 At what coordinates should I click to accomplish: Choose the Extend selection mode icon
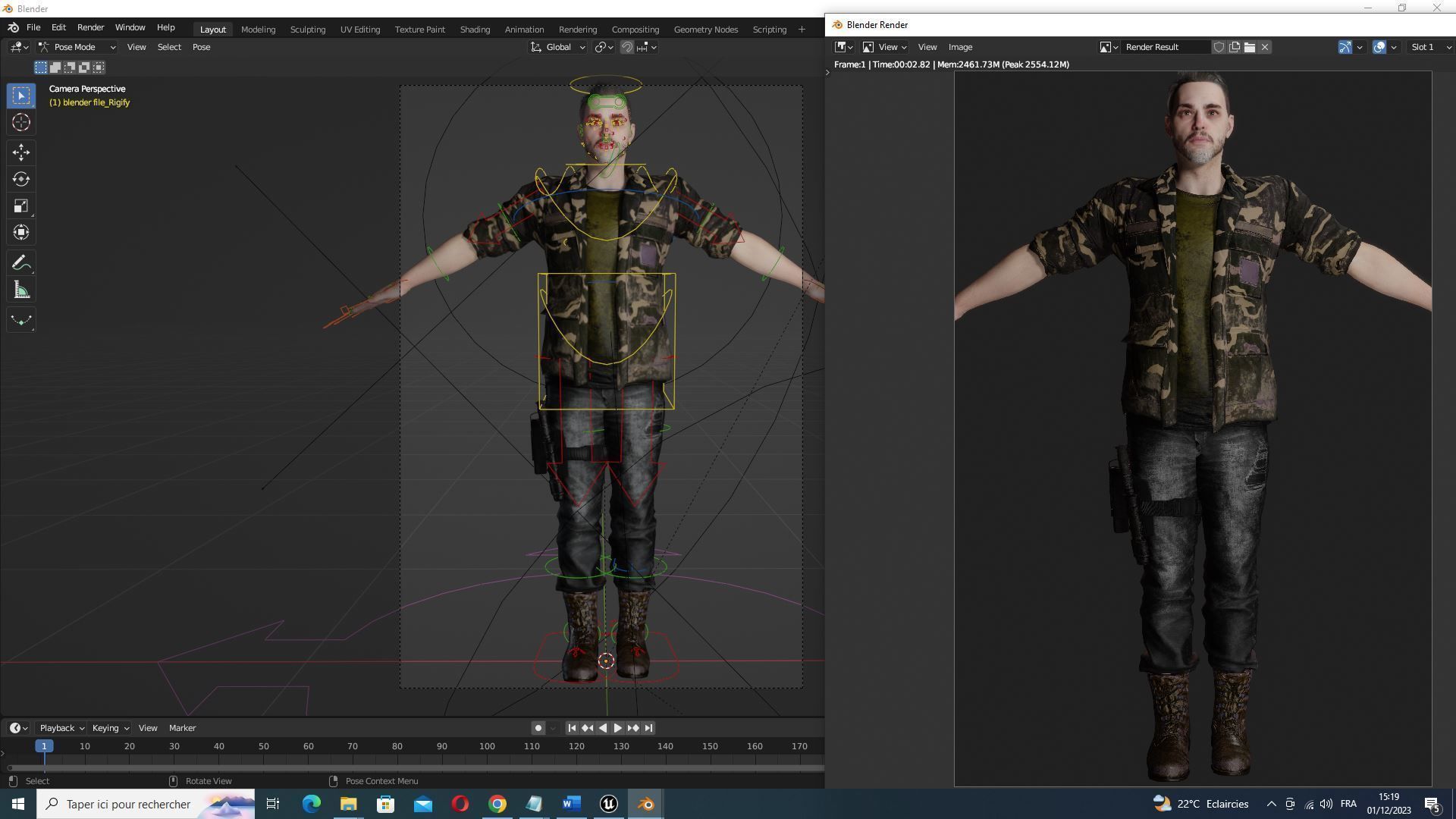click(55, 67)
